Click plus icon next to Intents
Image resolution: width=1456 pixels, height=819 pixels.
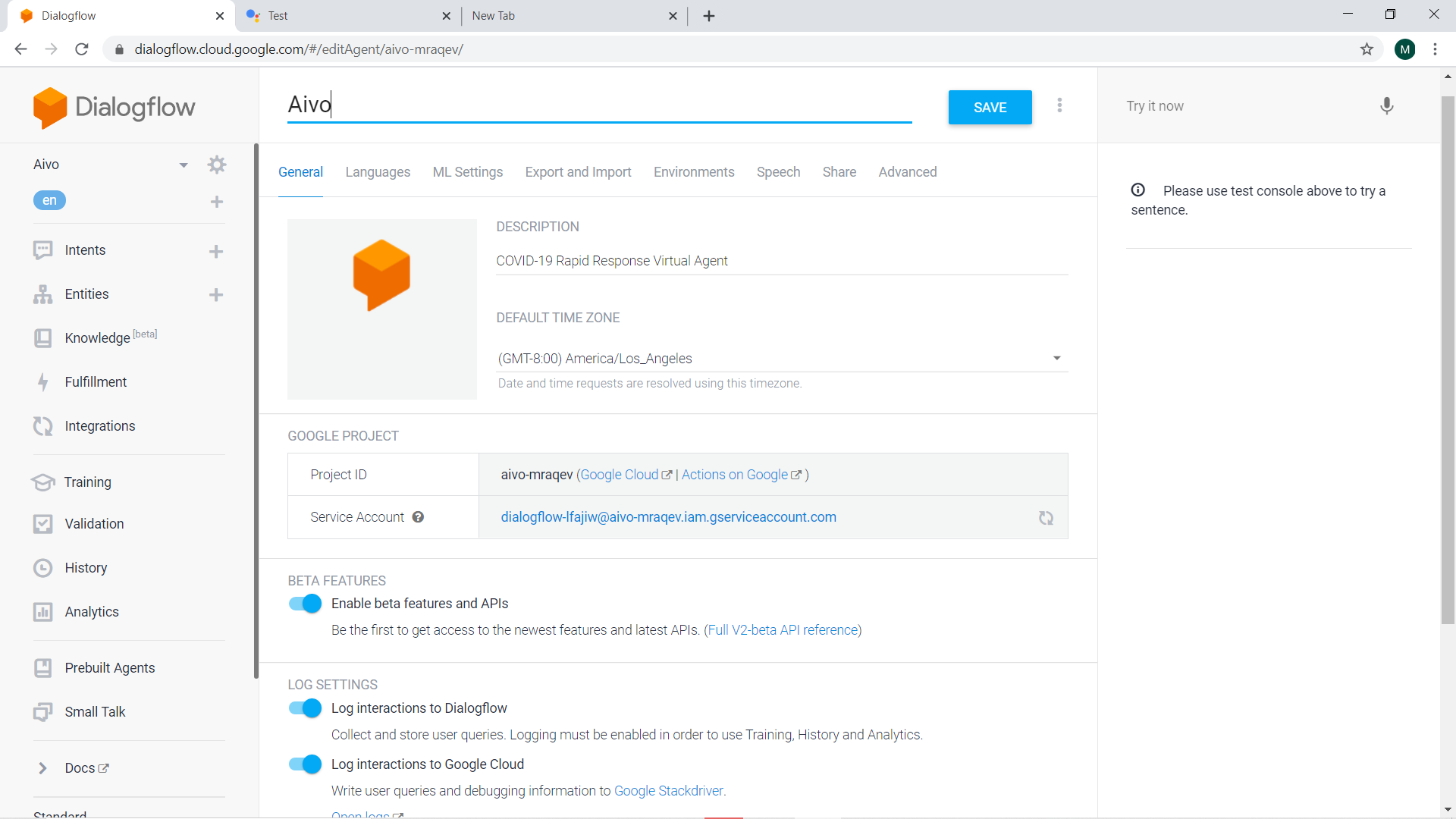point(216,251)
